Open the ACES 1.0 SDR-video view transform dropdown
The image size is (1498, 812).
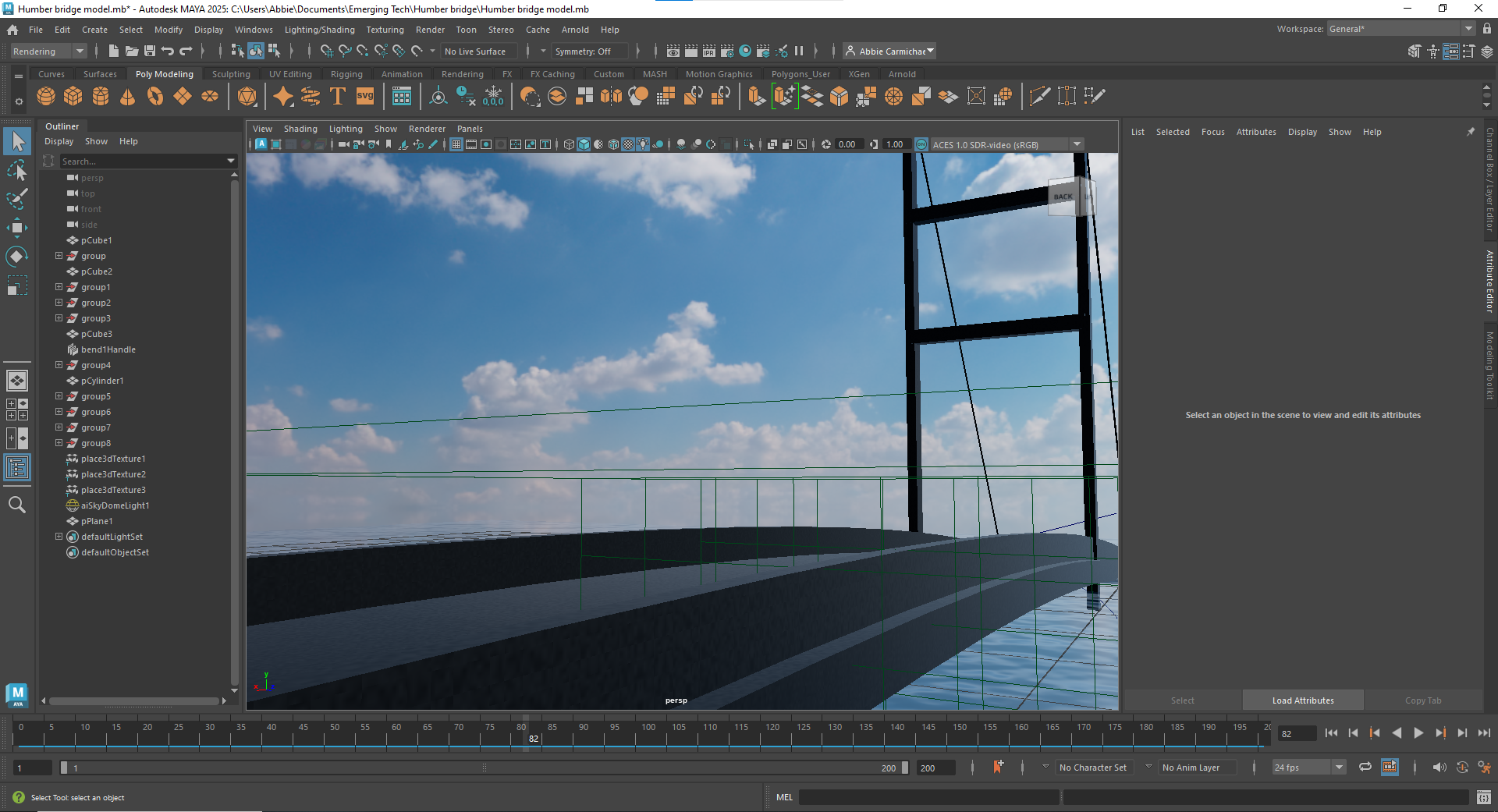pyautogui.click(x=1077, y=144)
